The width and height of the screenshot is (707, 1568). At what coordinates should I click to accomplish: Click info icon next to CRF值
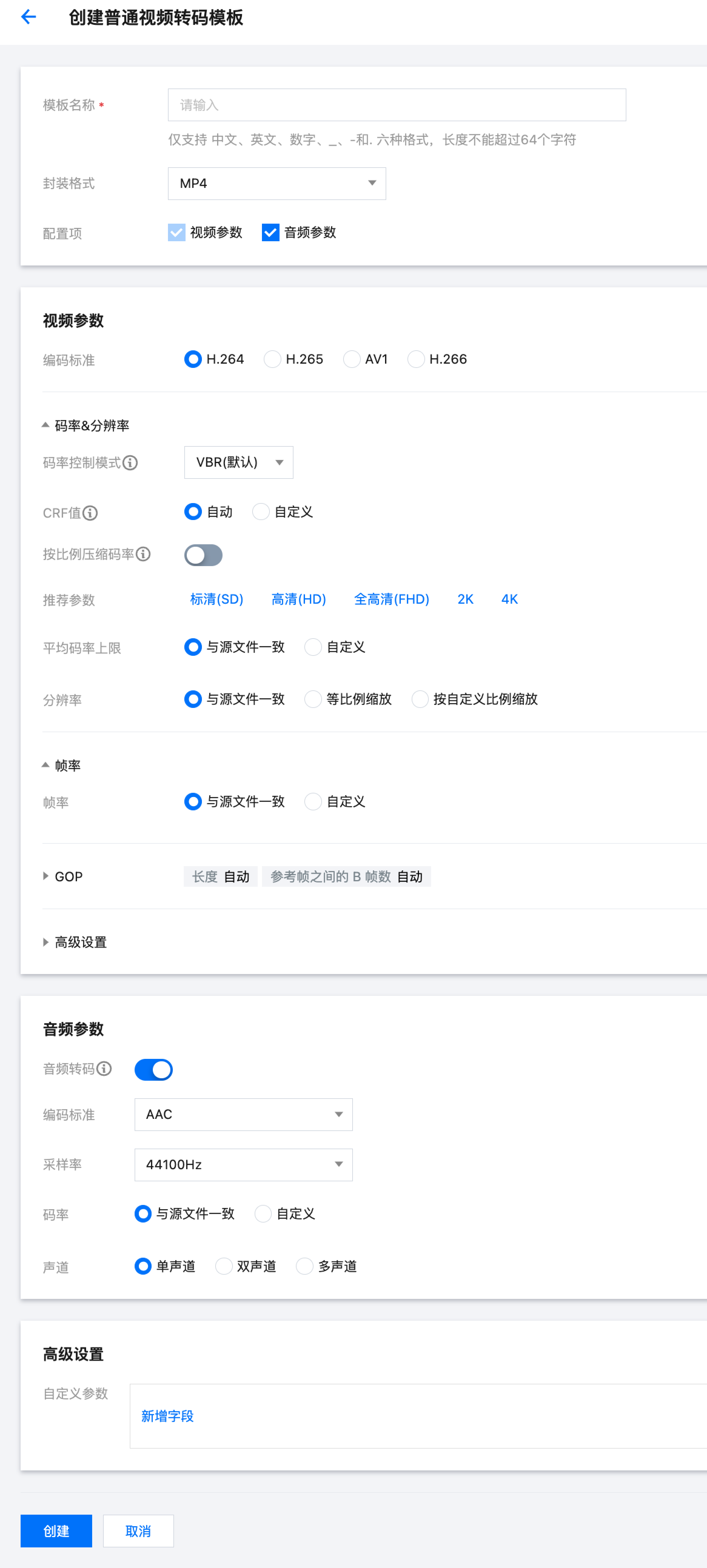click(90, 513)
